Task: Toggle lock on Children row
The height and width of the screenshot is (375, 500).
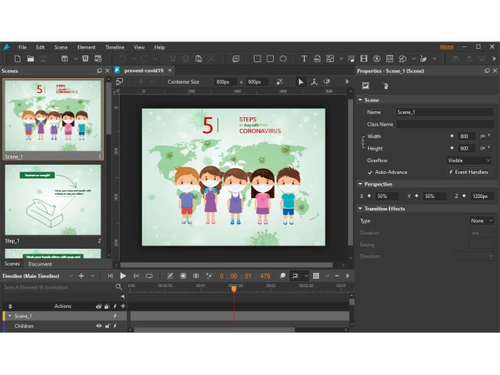Action: [x=107, y=326]
